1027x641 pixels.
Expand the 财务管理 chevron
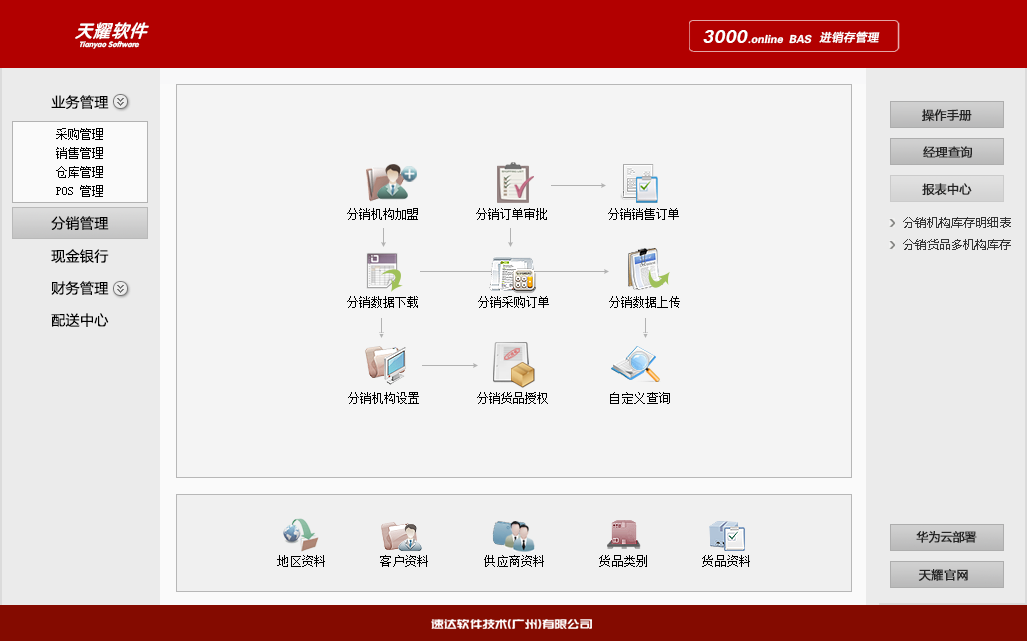coord(122,289)
